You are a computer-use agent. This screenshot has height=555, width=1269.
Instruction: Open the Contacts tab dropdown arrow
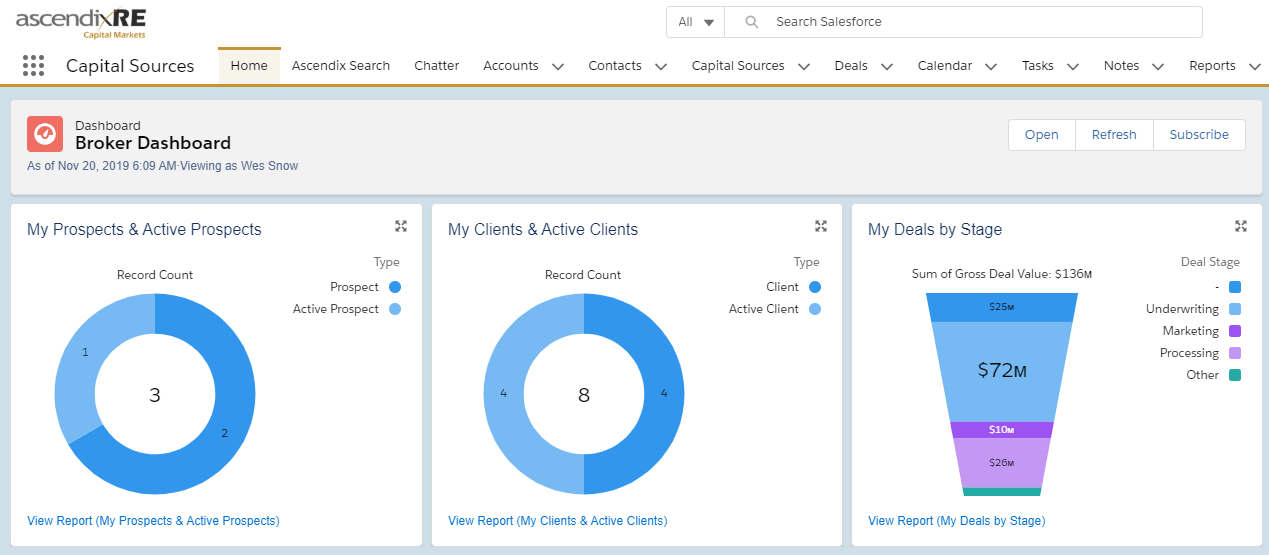pyautogui.click(x=661, y=67)
